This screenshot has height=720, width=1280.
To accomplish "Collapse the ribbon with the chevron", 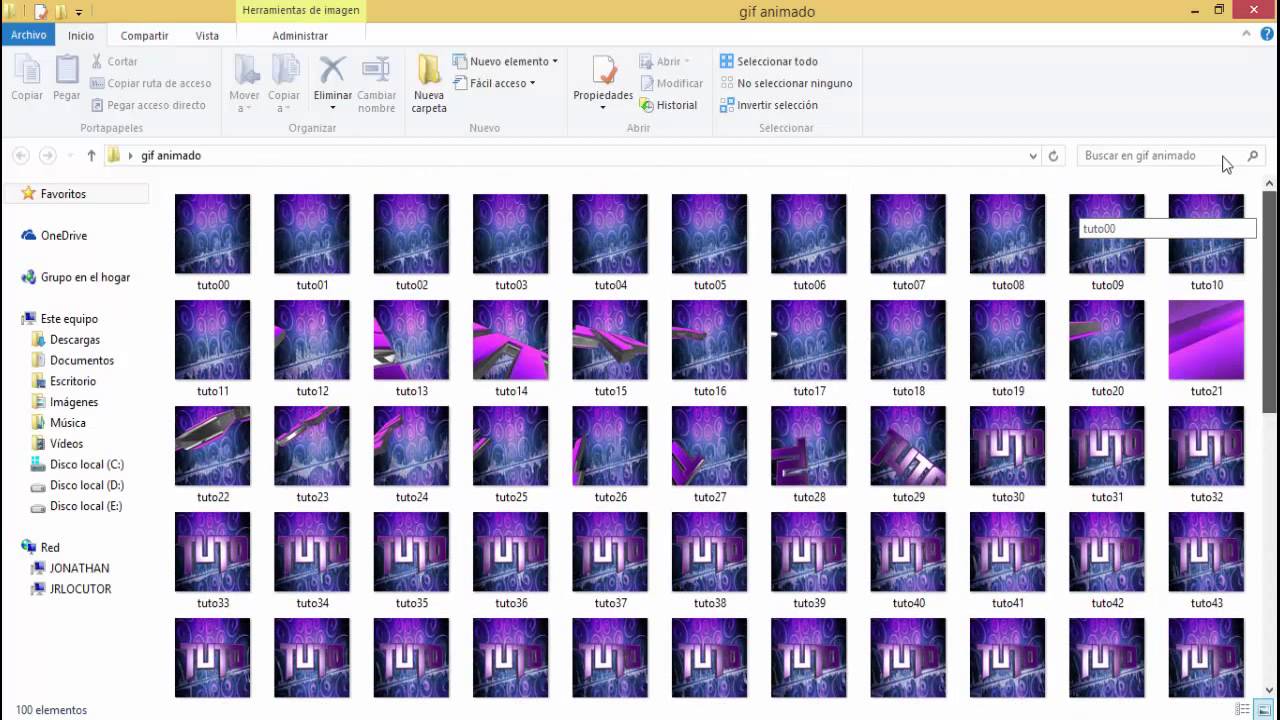I will pyautogui.click(x=1246, y=34).
